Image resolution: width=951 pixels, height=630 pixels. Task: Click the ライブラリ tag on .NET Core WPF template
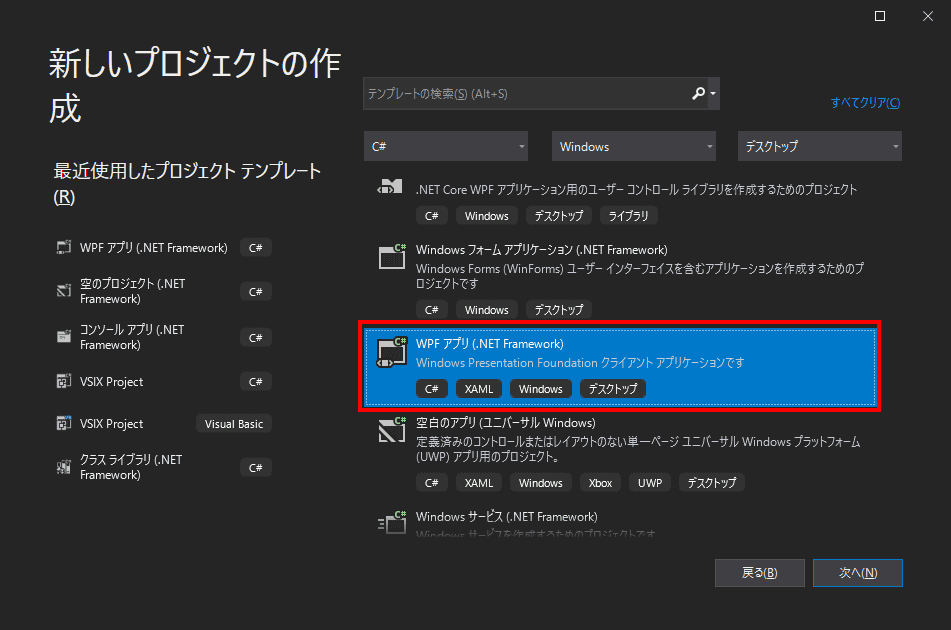tap(628, 216)
